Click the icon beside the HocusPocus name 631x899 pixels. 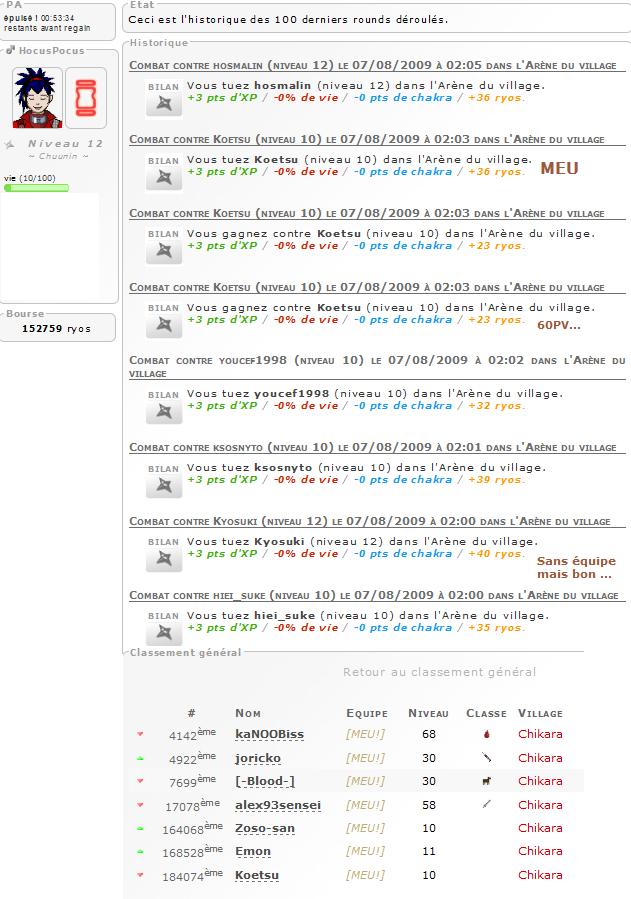click(x=10, y=50)
